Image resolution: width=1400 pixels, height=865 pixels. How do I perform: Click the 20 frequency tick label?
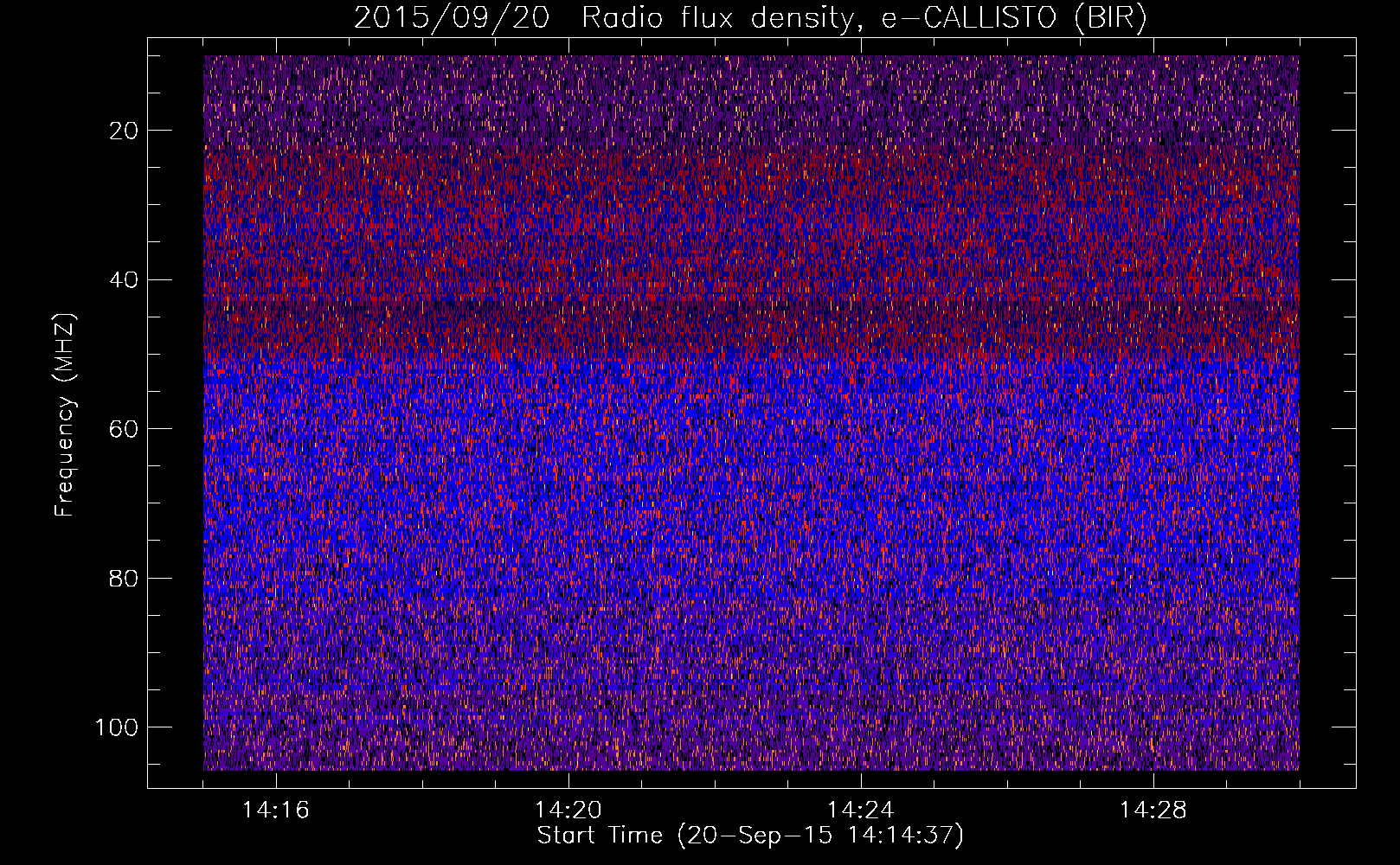(x=124, y=131)
